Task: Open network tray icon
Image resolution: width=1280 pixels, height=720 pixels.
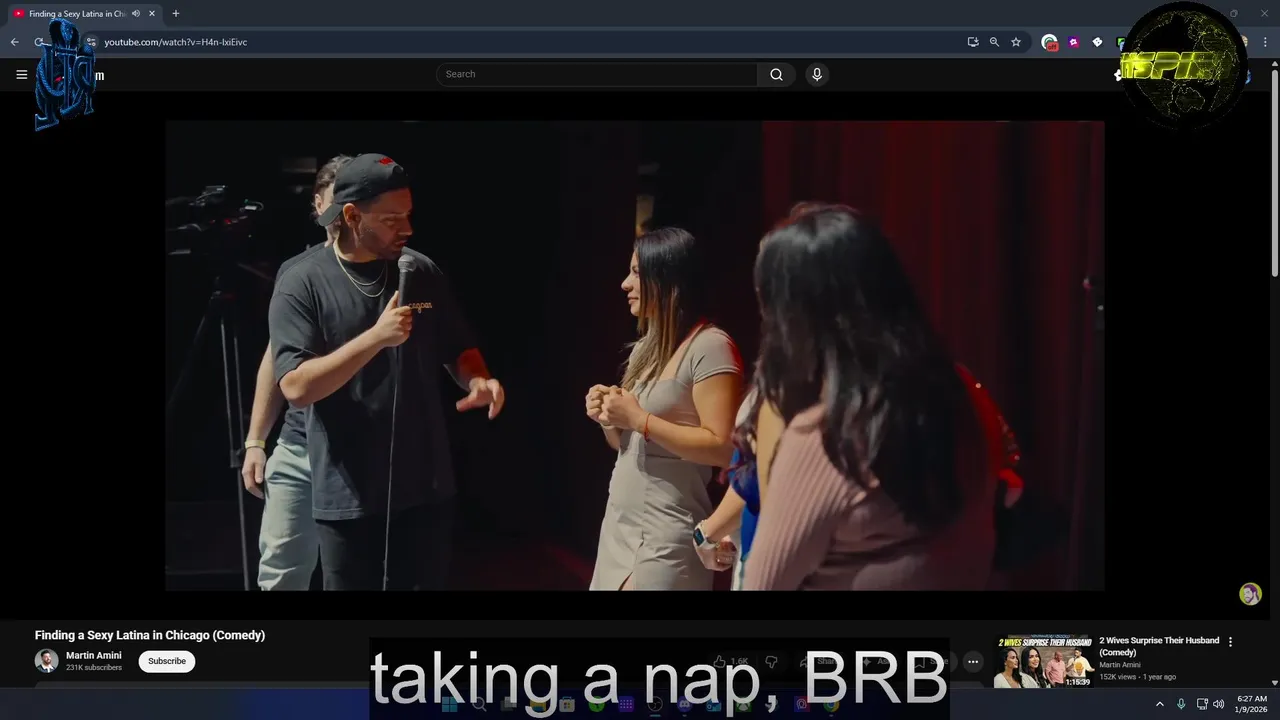Action: point(1202,704)
